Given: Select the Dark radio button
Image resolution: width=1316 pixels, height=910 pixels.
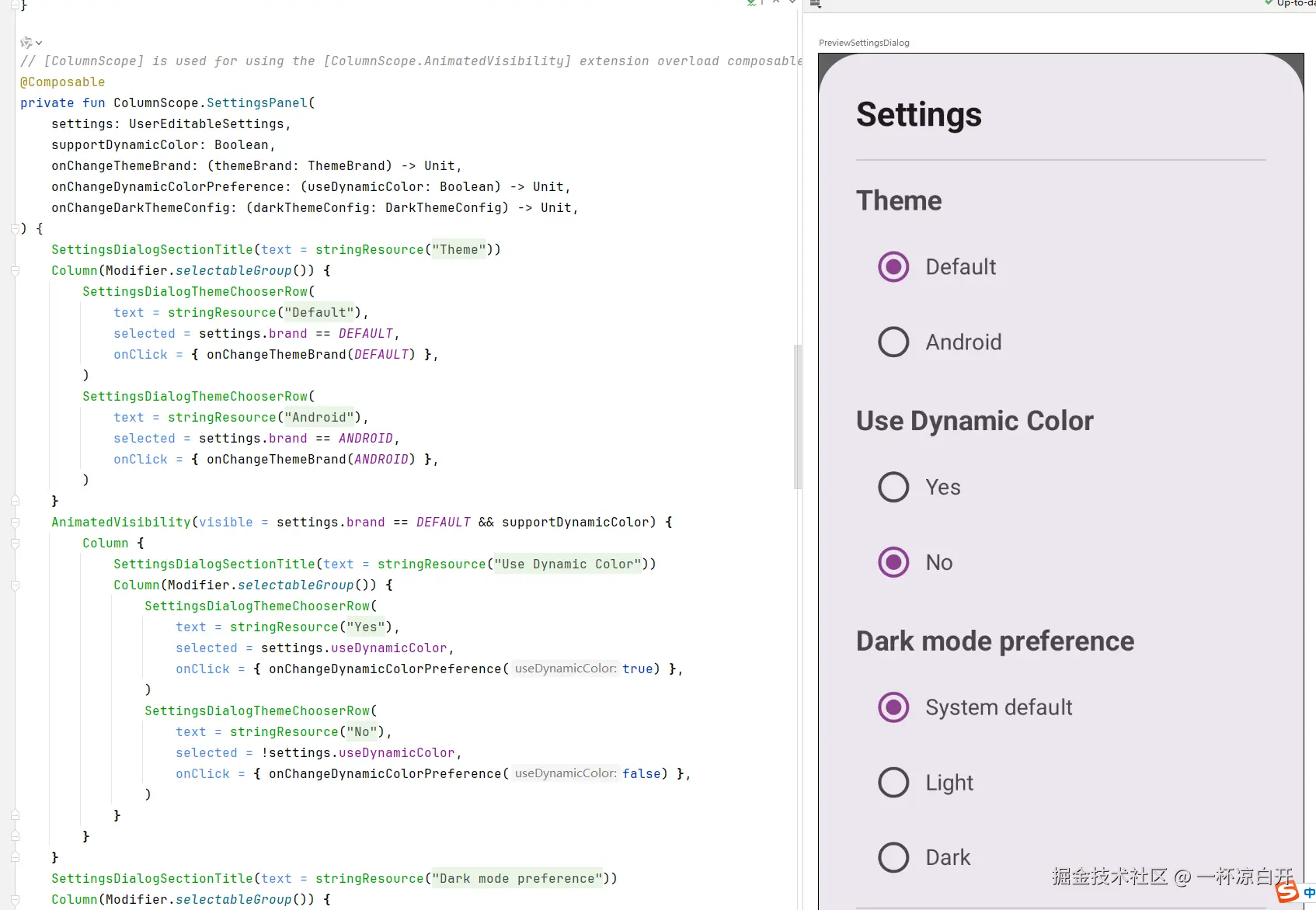Looking at the screenshot, I should 893,858.
